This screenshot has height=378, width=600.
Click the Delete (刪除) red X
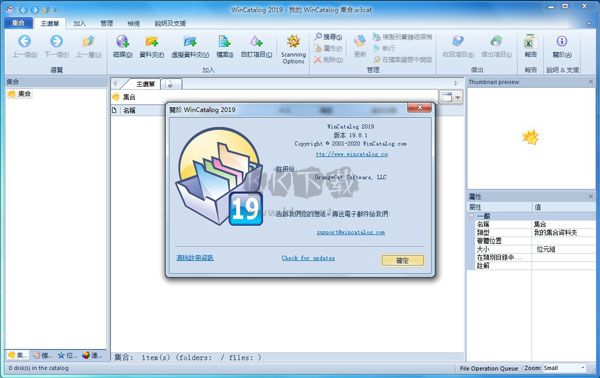click(328, 60)
